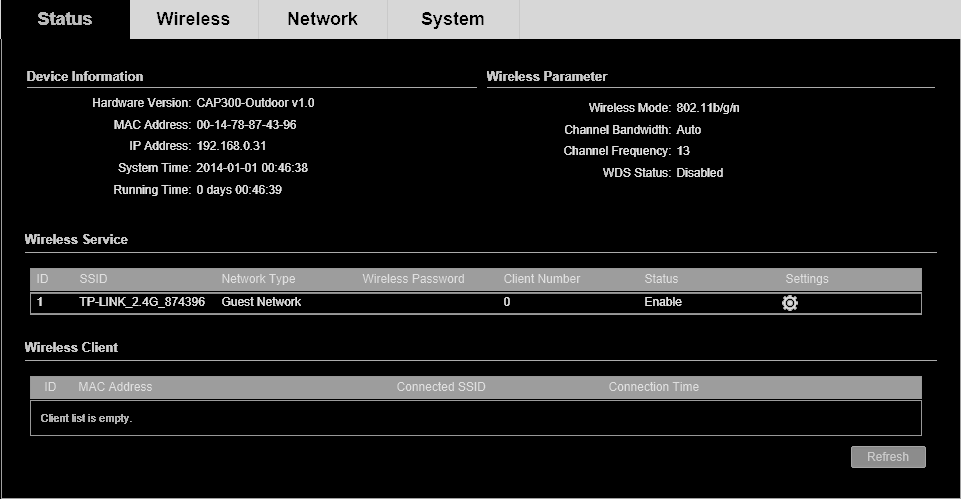
Task: Click the Client Number column header
Action: [542, 278]
